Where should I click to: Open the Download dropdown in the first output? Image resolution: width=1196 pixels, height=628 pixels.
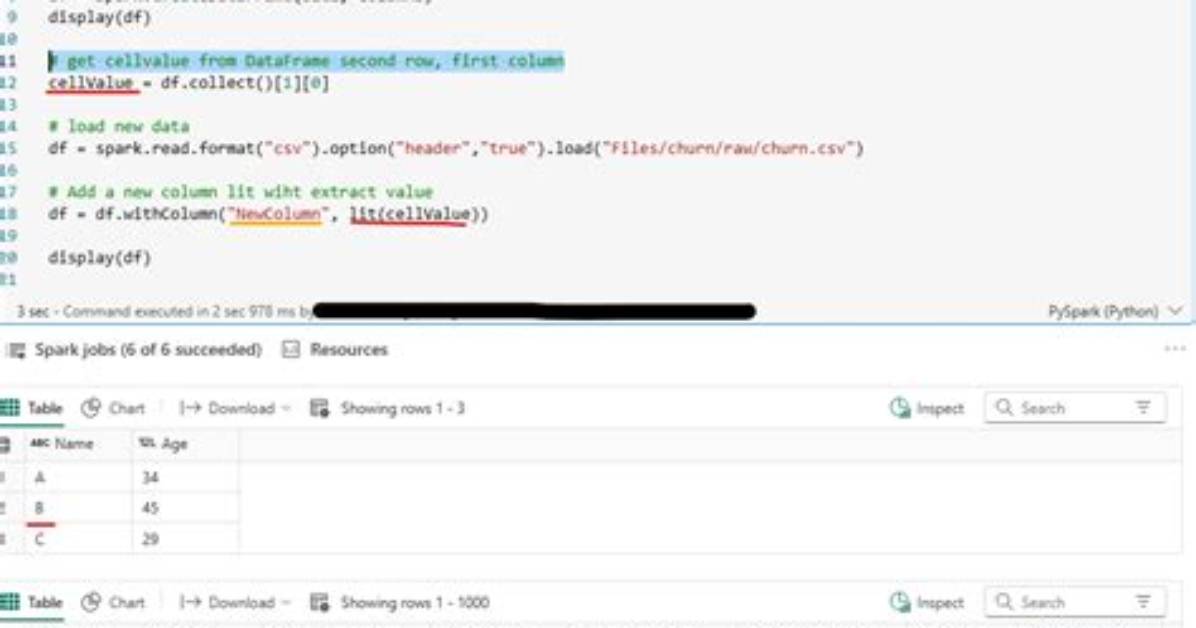pos(235,408)
